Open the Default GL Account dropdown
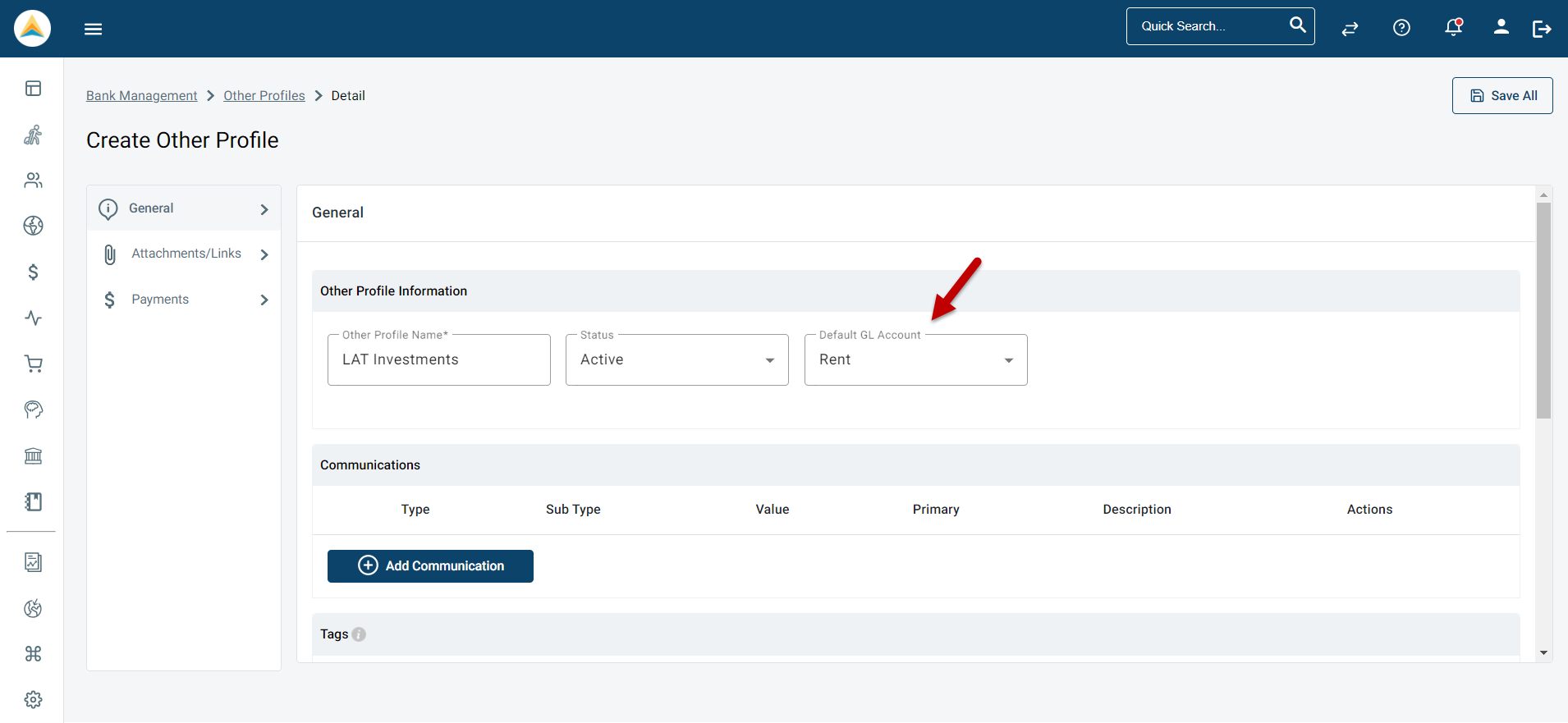Viewport: 1568px width, 723px height. point(915,360)
